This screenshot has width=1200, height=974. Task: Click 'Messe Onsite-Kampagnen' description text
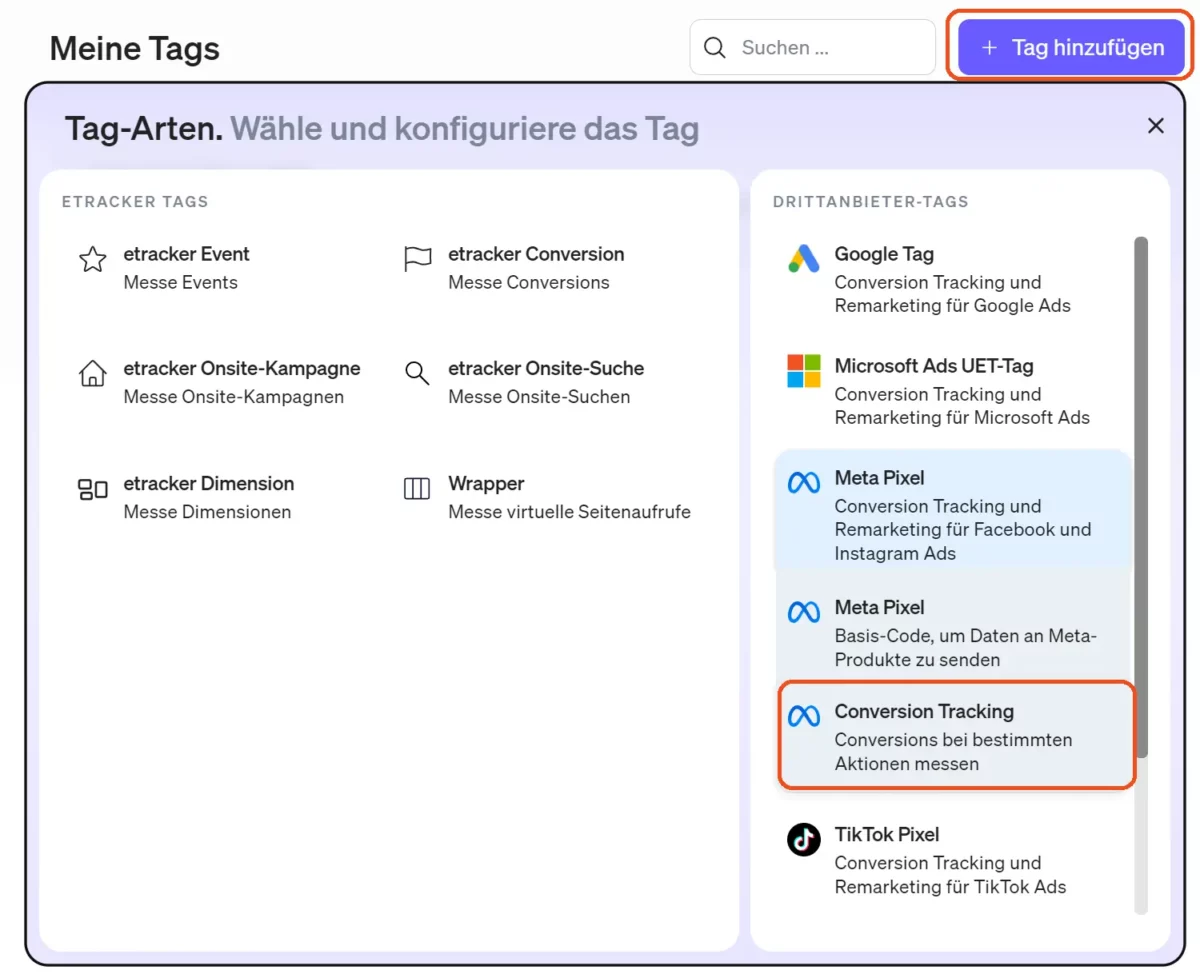(x=234, y=397)
